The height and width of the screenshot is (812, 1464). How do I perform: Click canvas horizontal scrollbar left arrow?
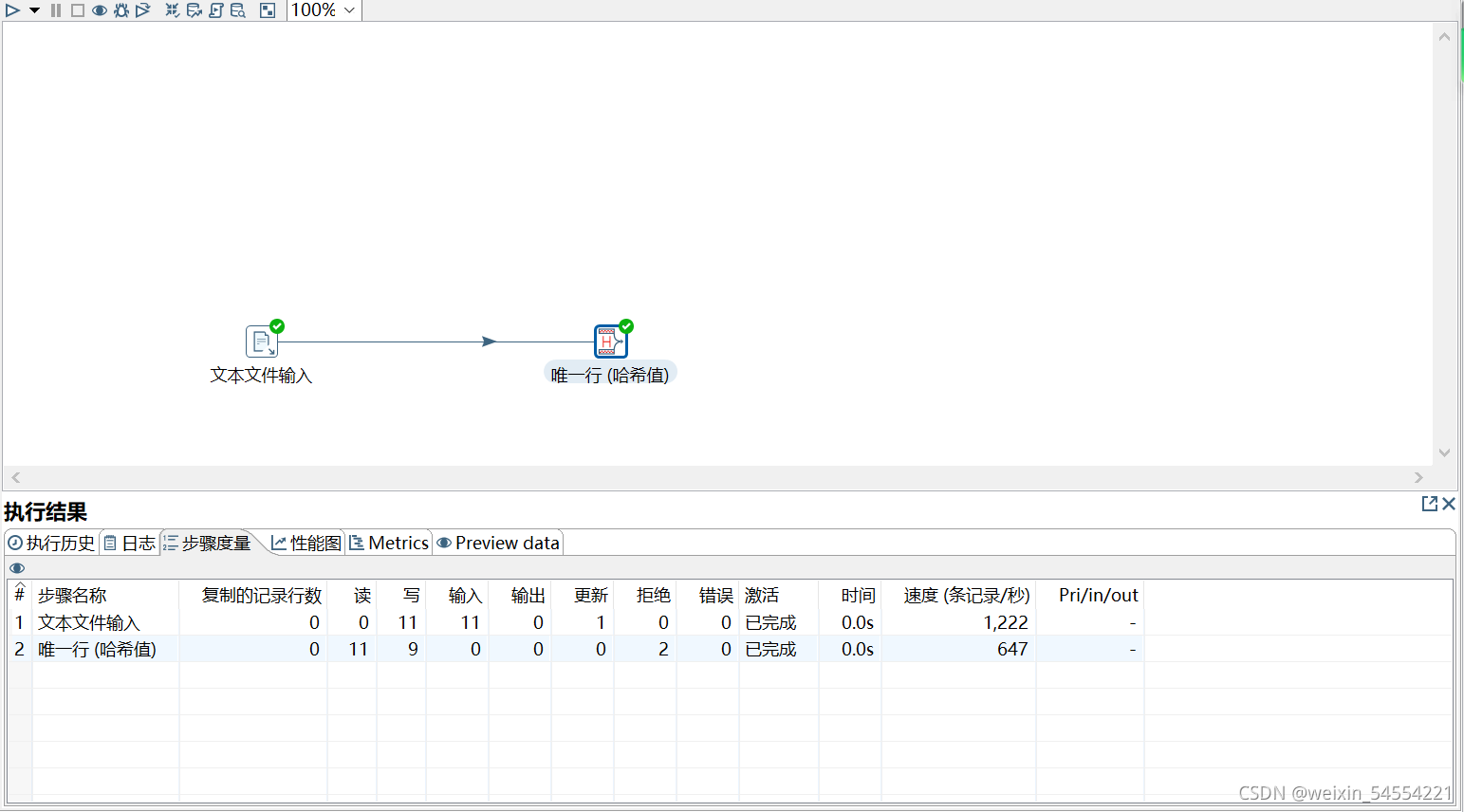(x=16, y=477)
